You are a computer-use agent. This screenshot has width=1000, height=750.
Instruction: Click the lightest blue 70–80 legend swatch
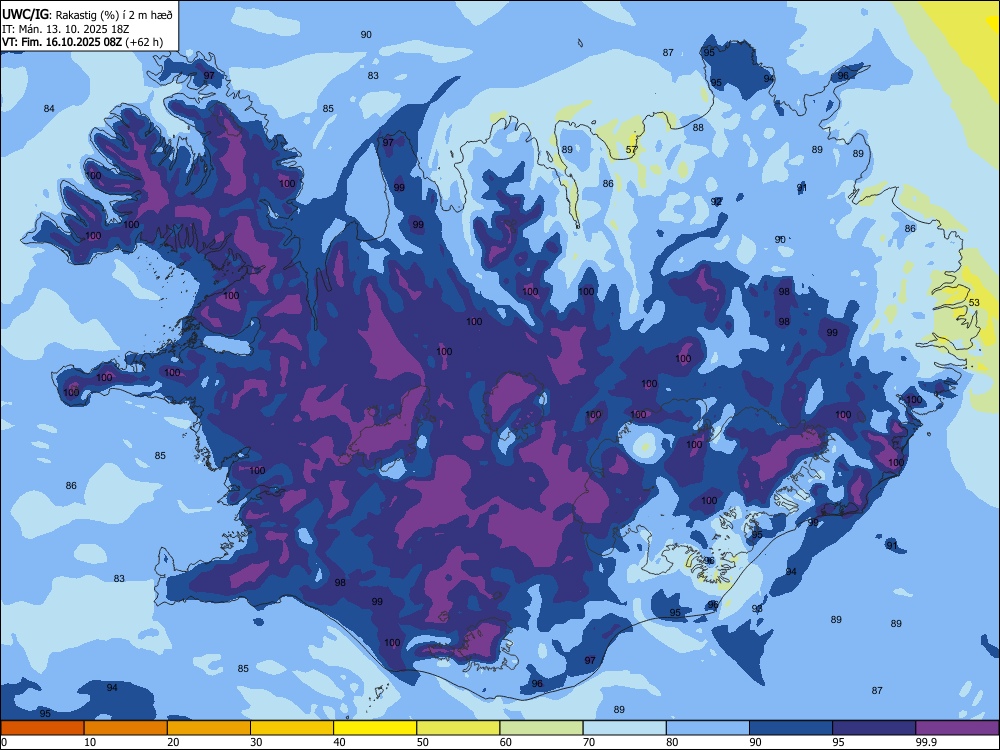[624, 728]
